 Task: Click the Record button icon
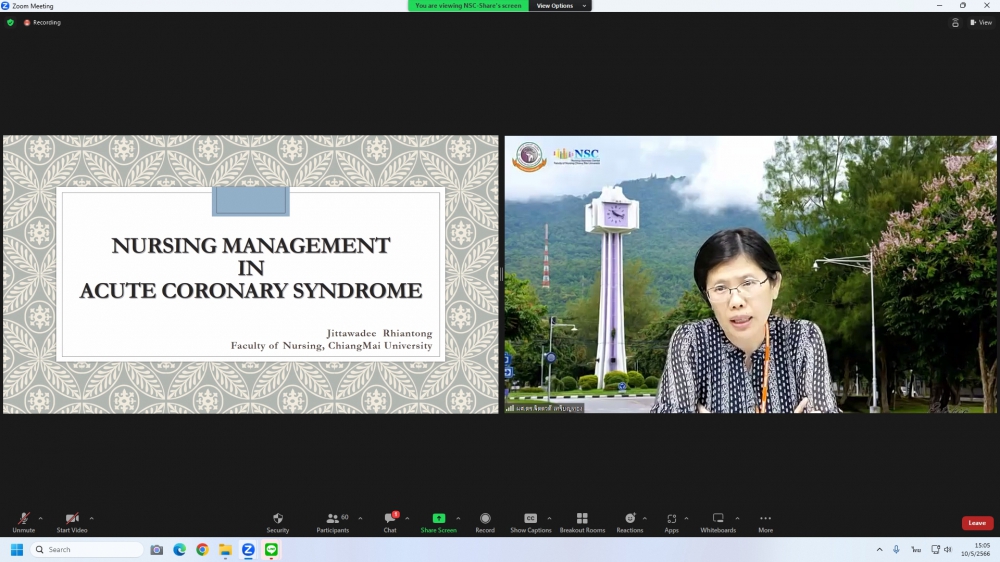pyautogui.click(x=485, y=519)
